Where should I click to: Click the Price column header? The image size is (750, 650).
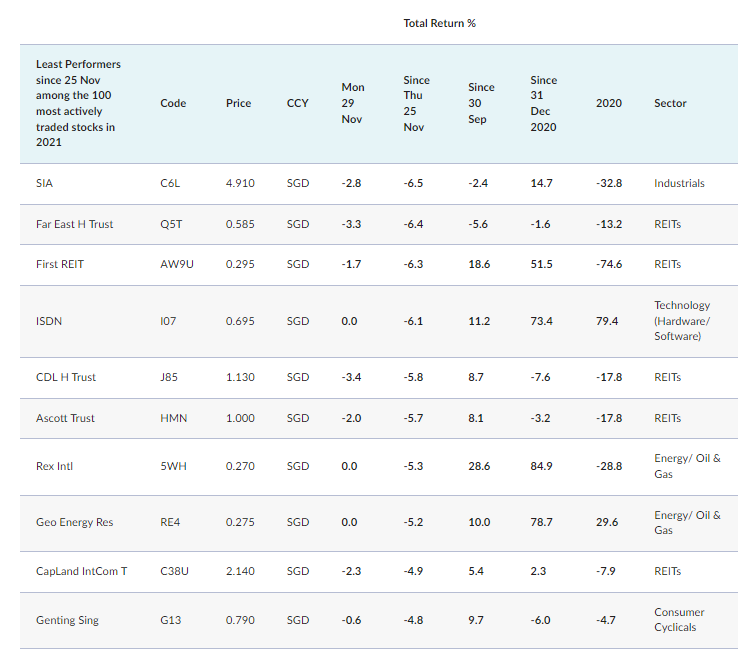pyautogui.click(x=238, y=103)
